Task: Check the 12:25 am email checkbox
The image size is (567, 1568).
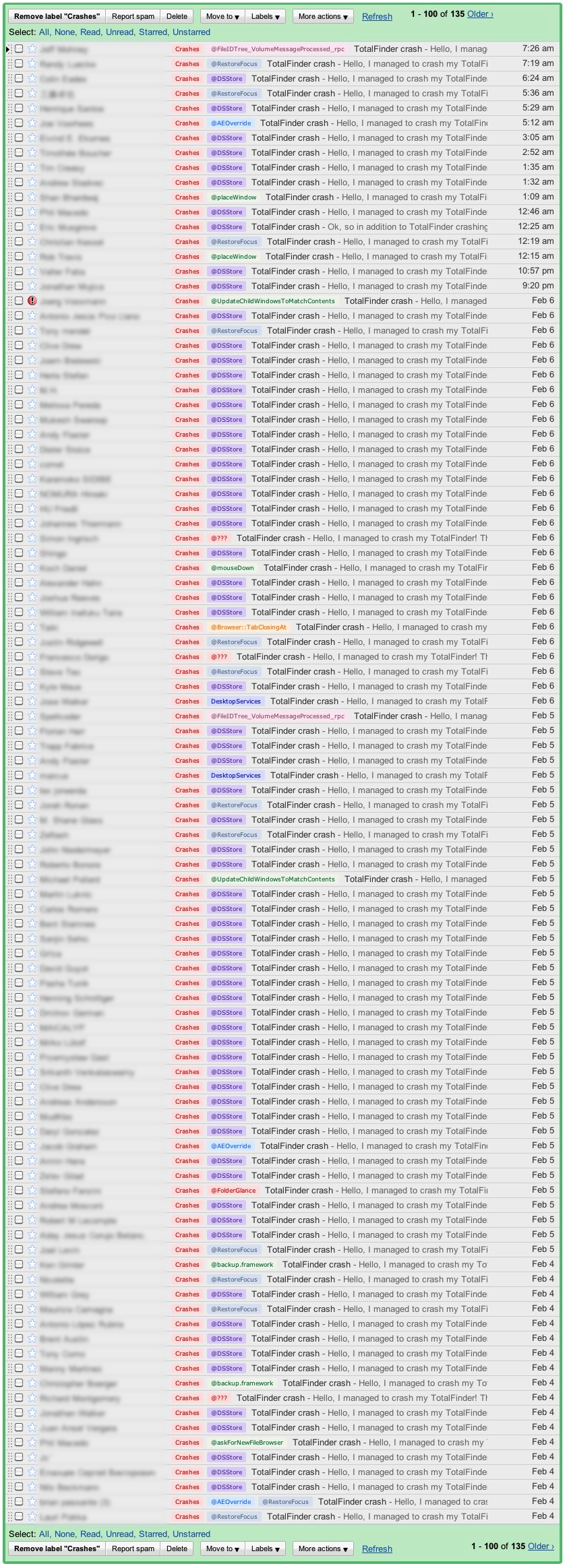Action: (x=19, y=226)
